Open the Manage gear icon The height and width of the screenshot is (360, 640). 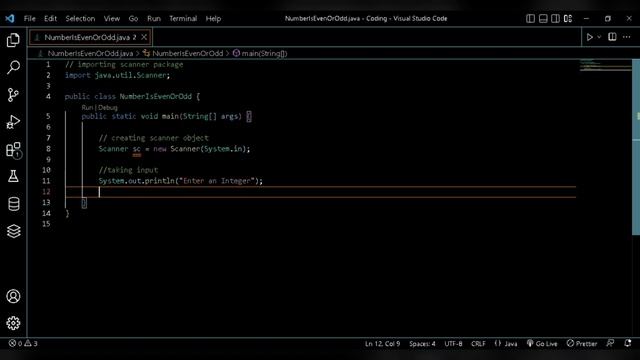tap(13, 323)
